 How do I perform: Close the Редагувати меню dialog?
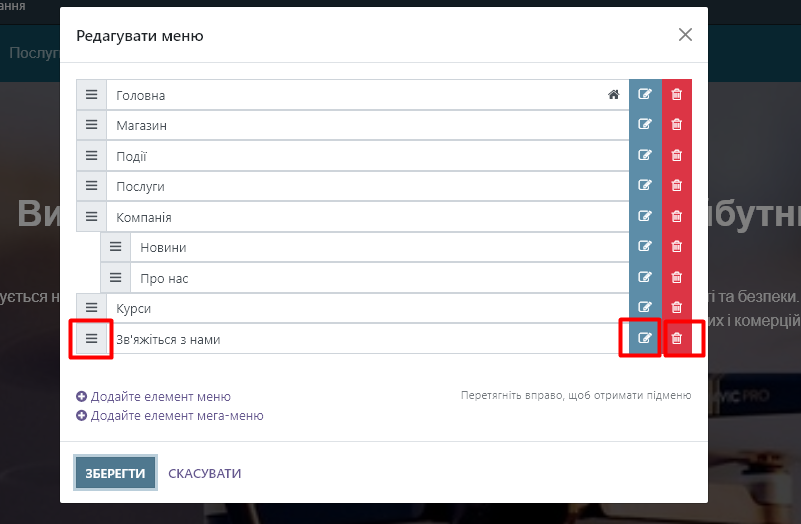(685, 35)
